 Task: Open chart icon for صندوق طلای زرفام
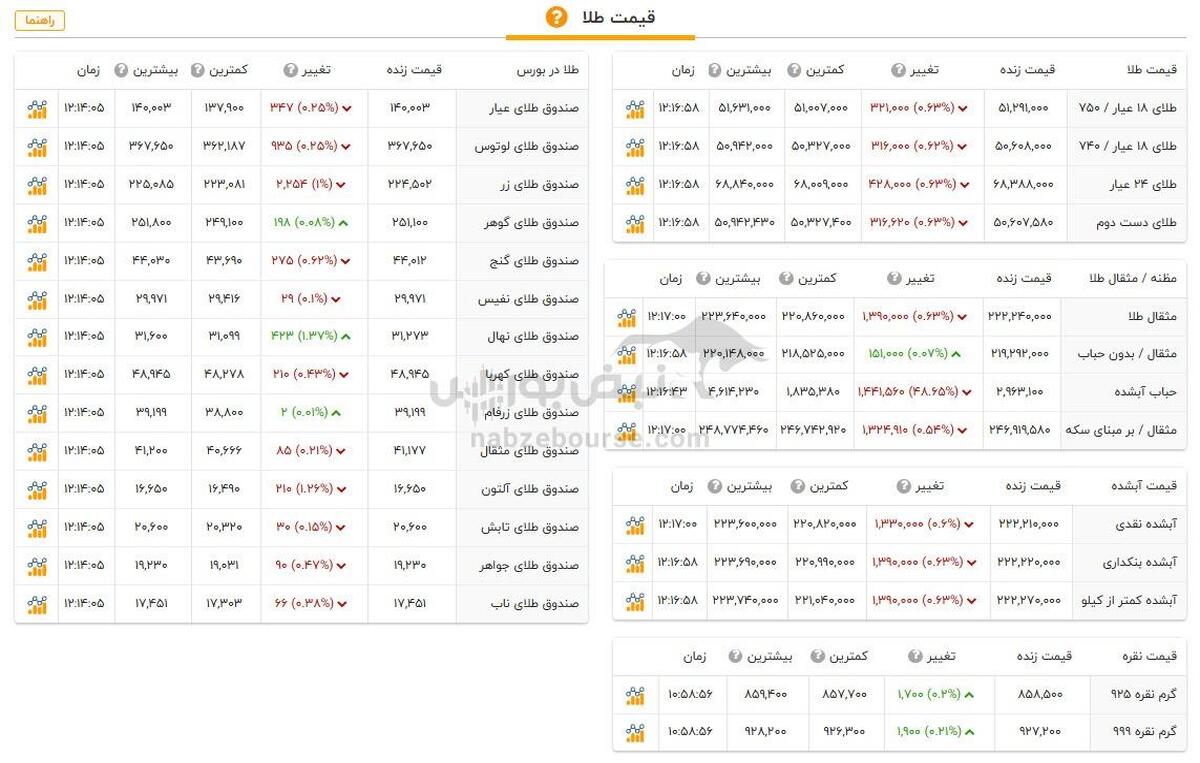point(37,413)
